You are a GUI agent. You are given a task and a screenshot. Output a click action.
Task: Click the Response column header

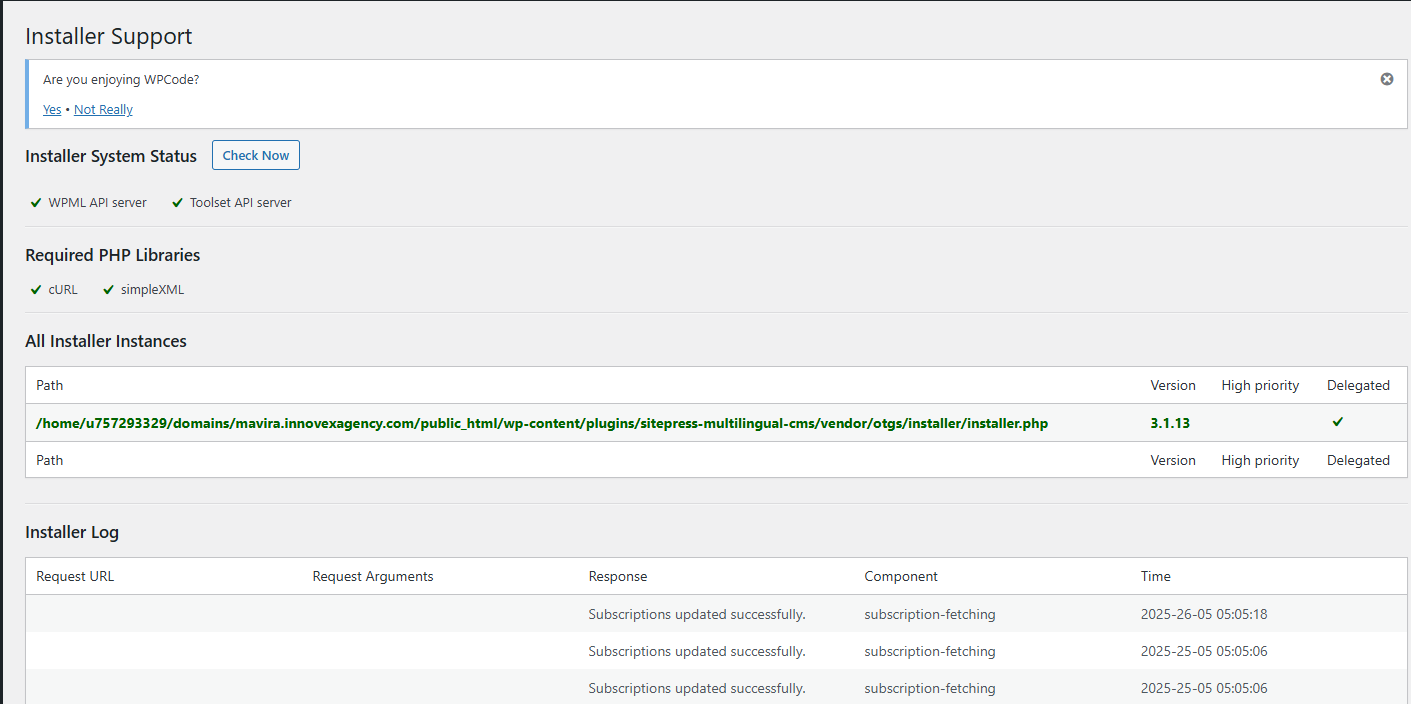click(x=618, y=576)
